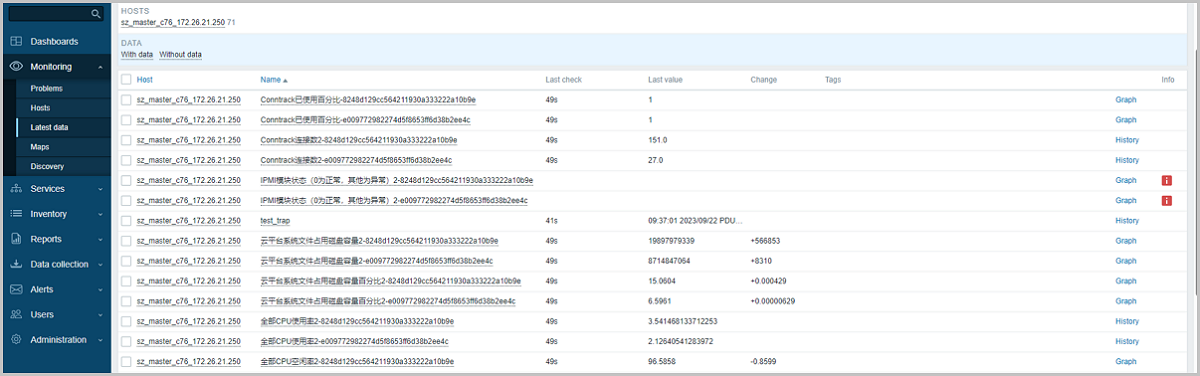Viewport: 1200px width, 376px height.
Task: Click the Inventory list icon
Action: [16, 214]
